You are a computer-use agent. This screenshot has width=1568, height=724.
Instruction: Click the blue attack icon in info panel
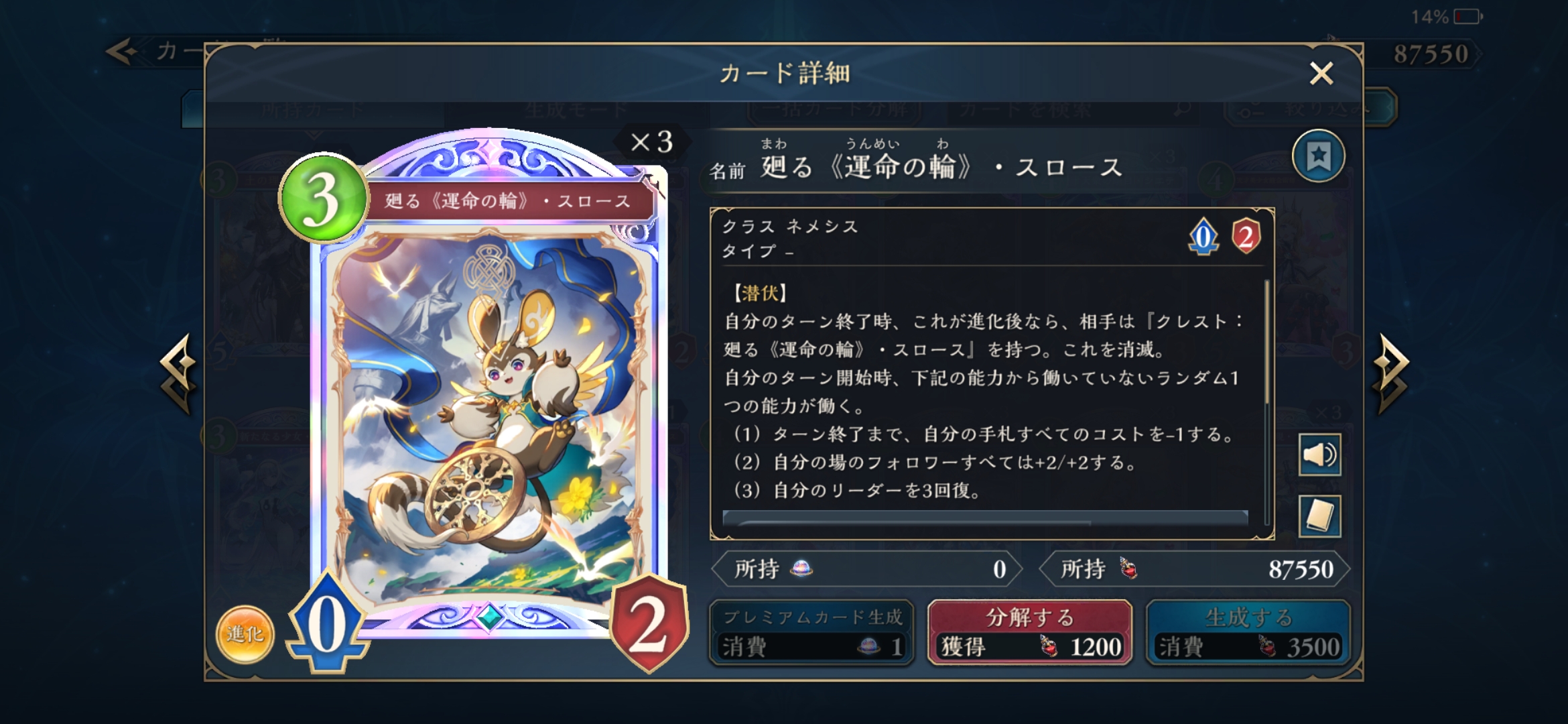click(1203, 237)
